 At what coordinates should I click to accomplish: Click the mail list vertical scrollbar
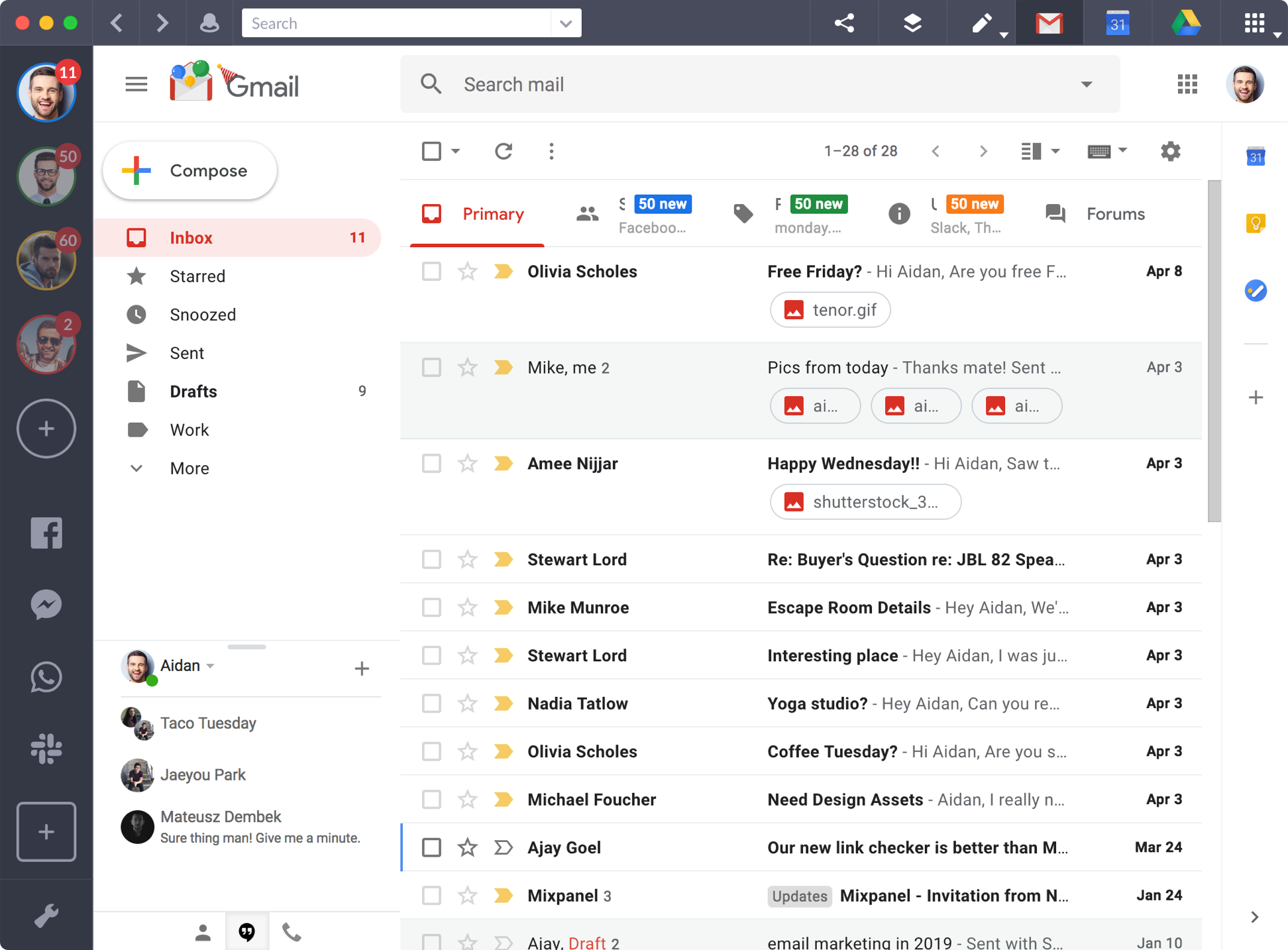[x=1214, y=351]
